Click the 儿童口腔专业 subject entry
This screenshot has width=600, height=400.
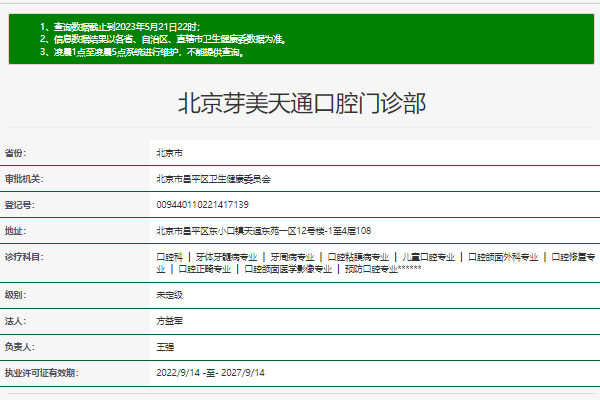tap(428, 257)
